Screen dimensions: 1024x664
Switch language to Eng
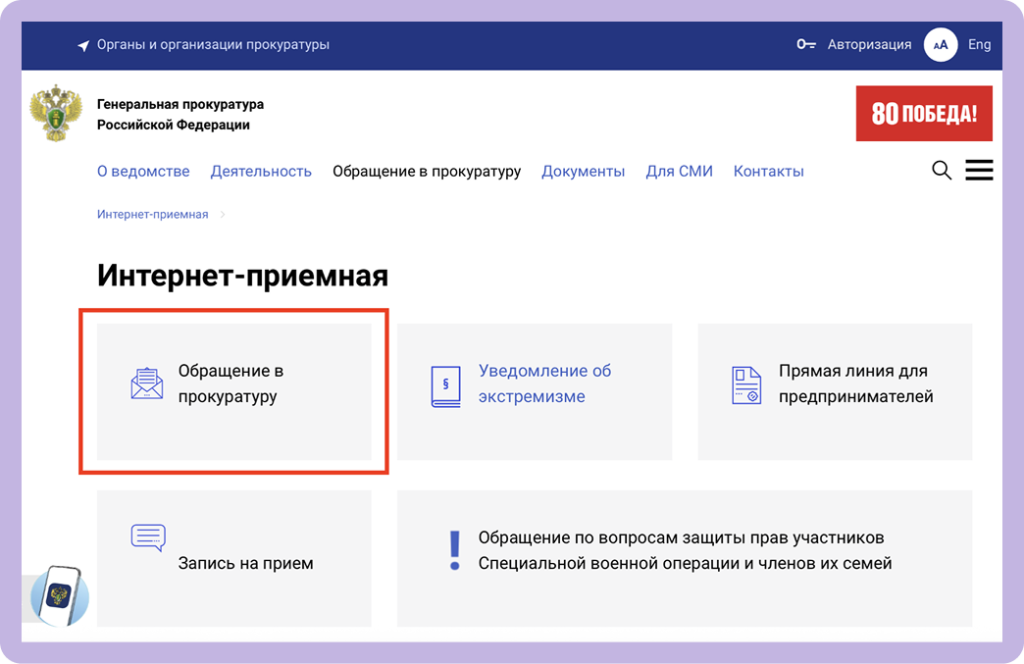tap(979, 44)
